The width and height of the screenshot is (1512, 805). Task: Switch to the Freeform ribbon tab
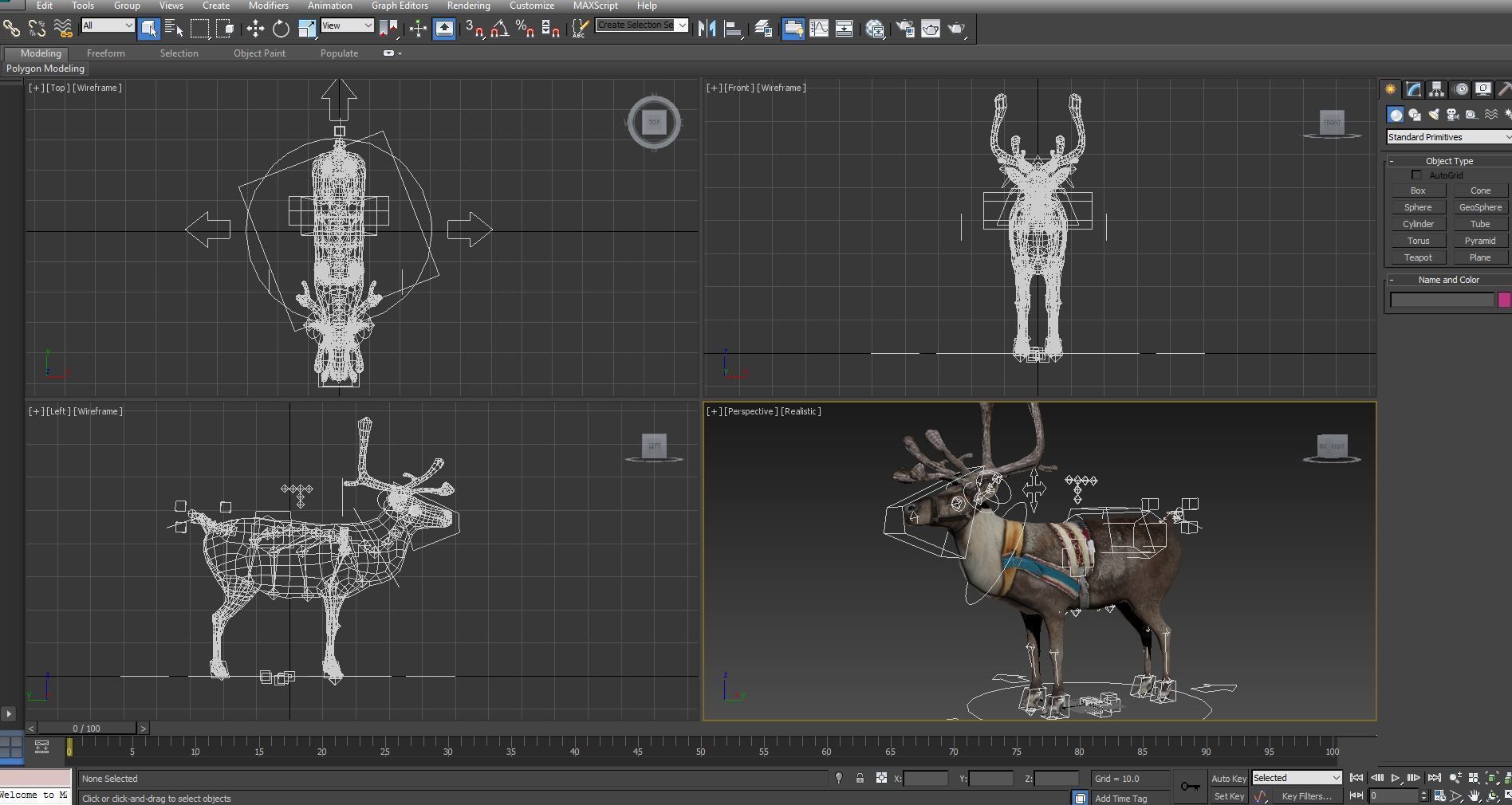pyautogui.click(x=106, y=53)
